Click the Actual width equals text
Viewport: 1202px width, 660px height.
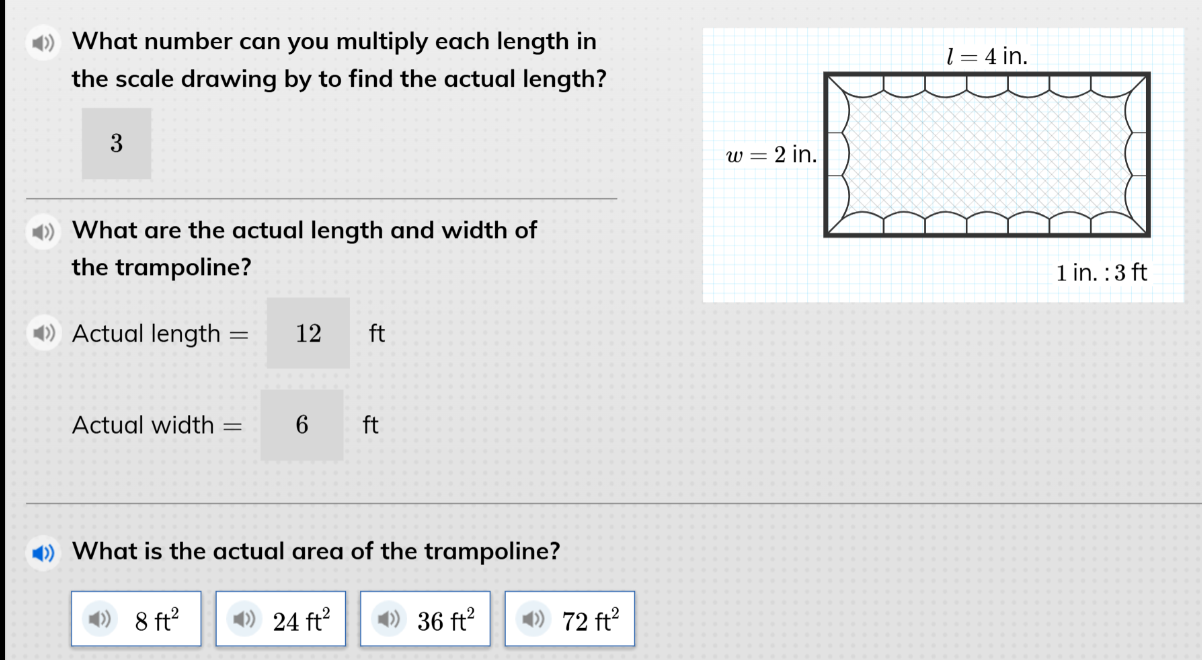tap(157, 425)
